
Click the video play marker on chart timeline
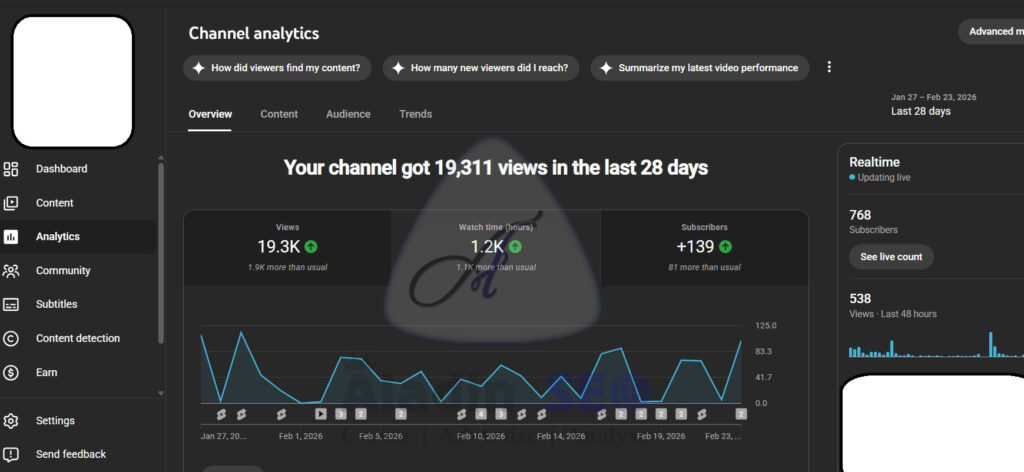coord(321,413)
